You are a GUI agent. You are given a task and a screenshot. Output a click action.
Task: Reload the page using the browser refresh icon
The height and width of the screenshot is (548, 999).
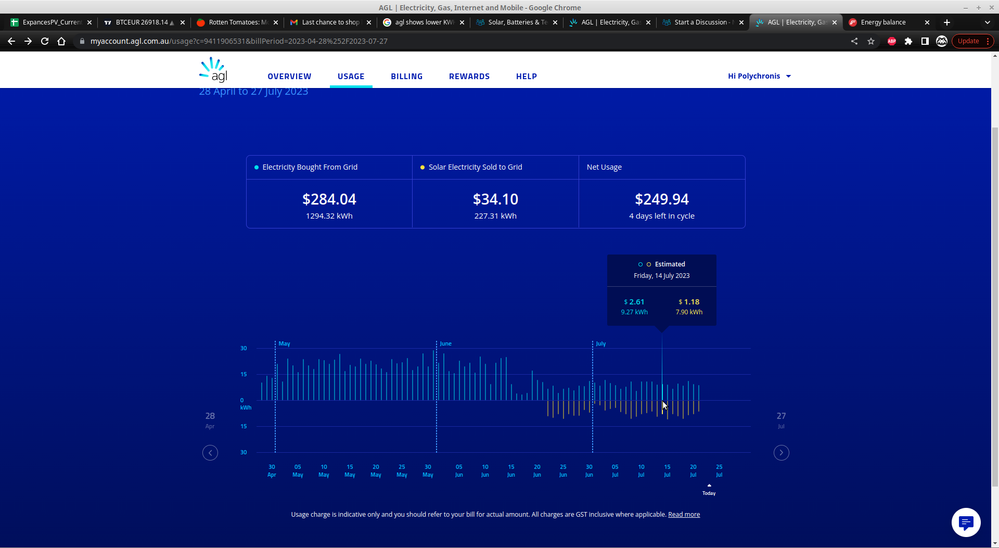coord(45,41)
